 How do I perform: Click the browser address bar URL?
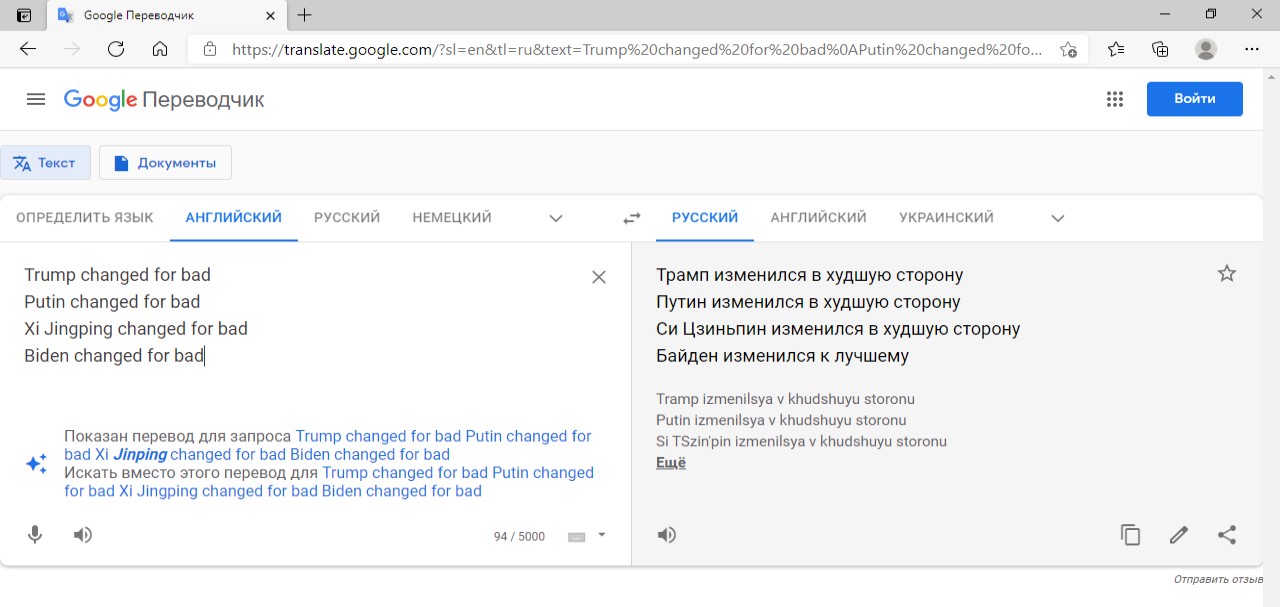pos(636,49)
